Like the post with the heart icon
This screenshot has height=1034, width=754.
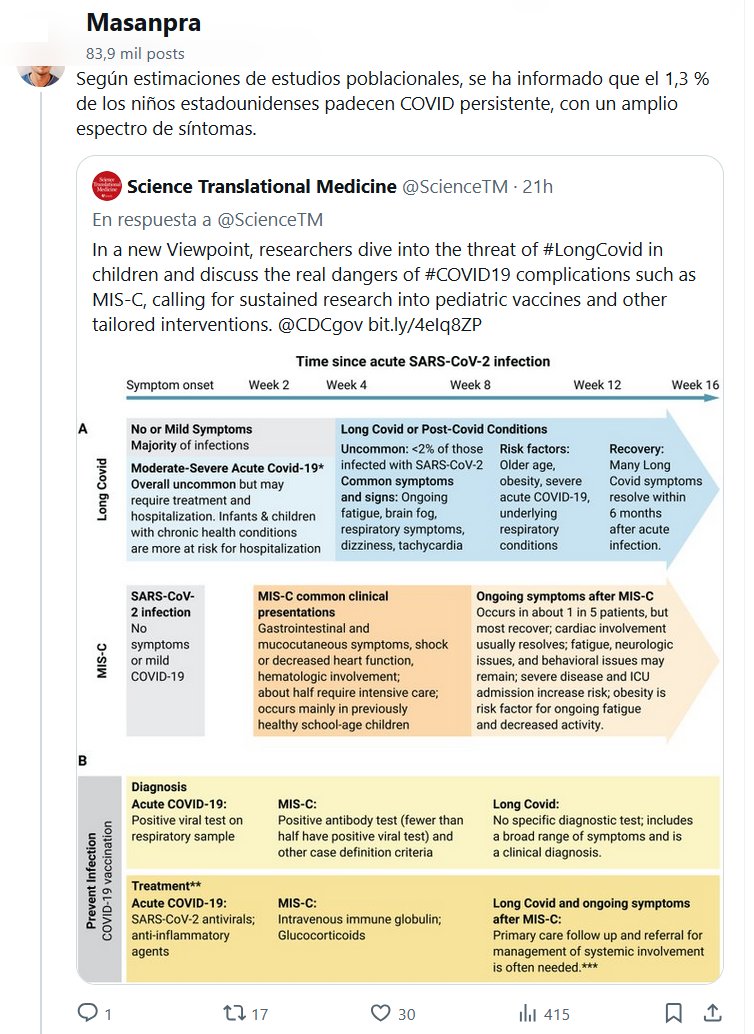tap(379, 1013)
